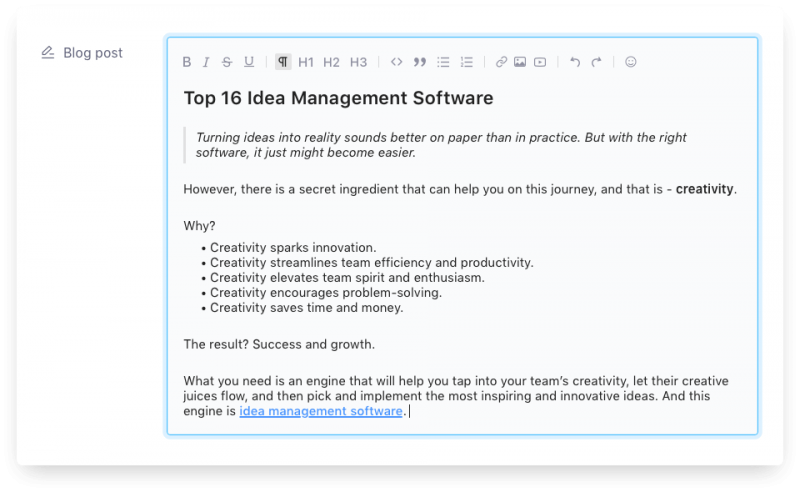Open the emoji picker
The image size is (800, 492).
pyautogui.click(x=630, y=62)
